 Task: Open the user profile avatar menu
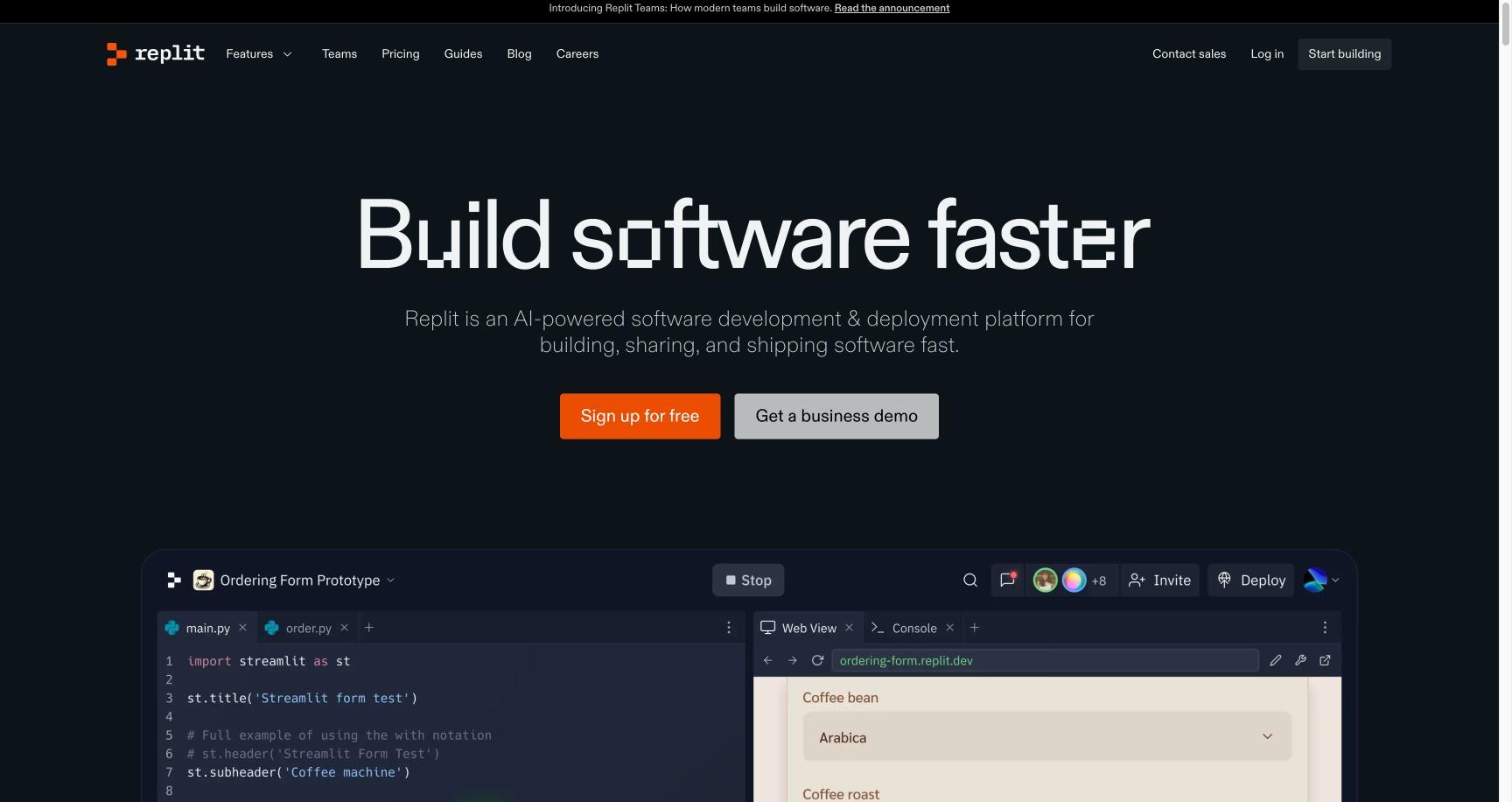tap(1321, 580)
